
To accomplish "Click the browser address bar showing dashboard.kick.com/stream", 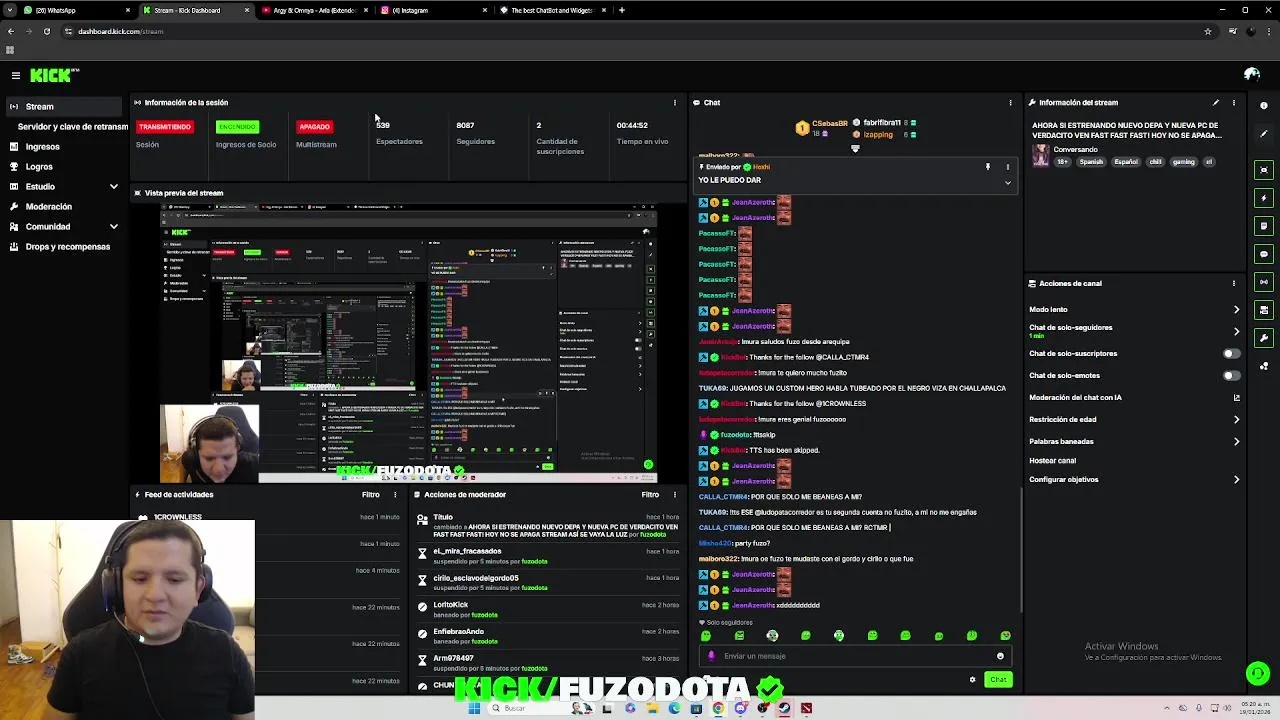I will tap(630, 31).
